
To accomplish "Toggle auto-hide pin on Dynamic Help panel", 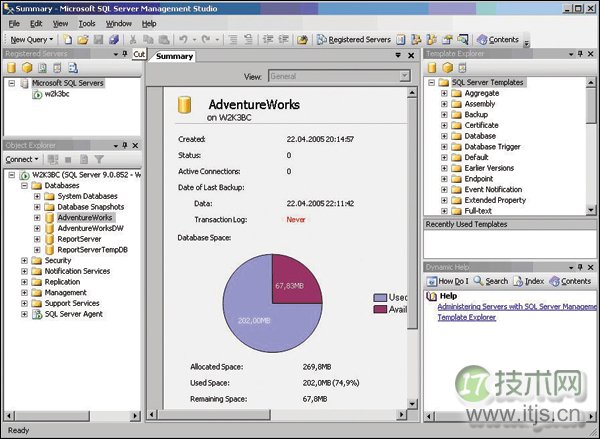I will [x=580, y=267].
